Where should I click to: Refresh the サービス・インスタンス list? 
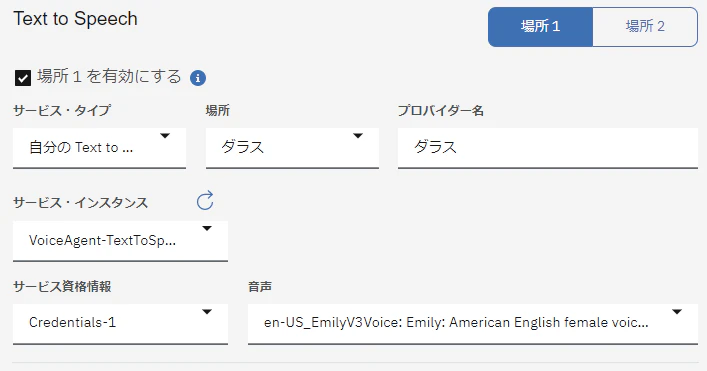click(205, 201)
